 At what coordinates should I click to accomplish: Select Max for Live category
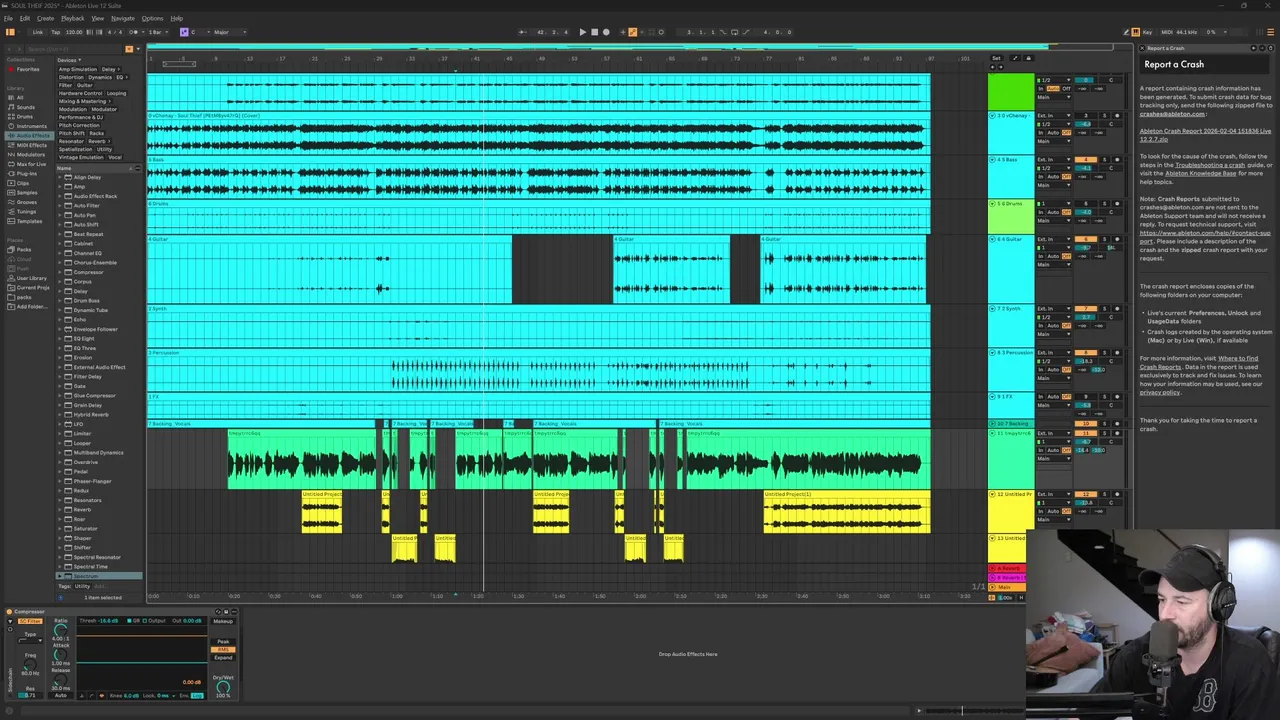tap(30, 164)
